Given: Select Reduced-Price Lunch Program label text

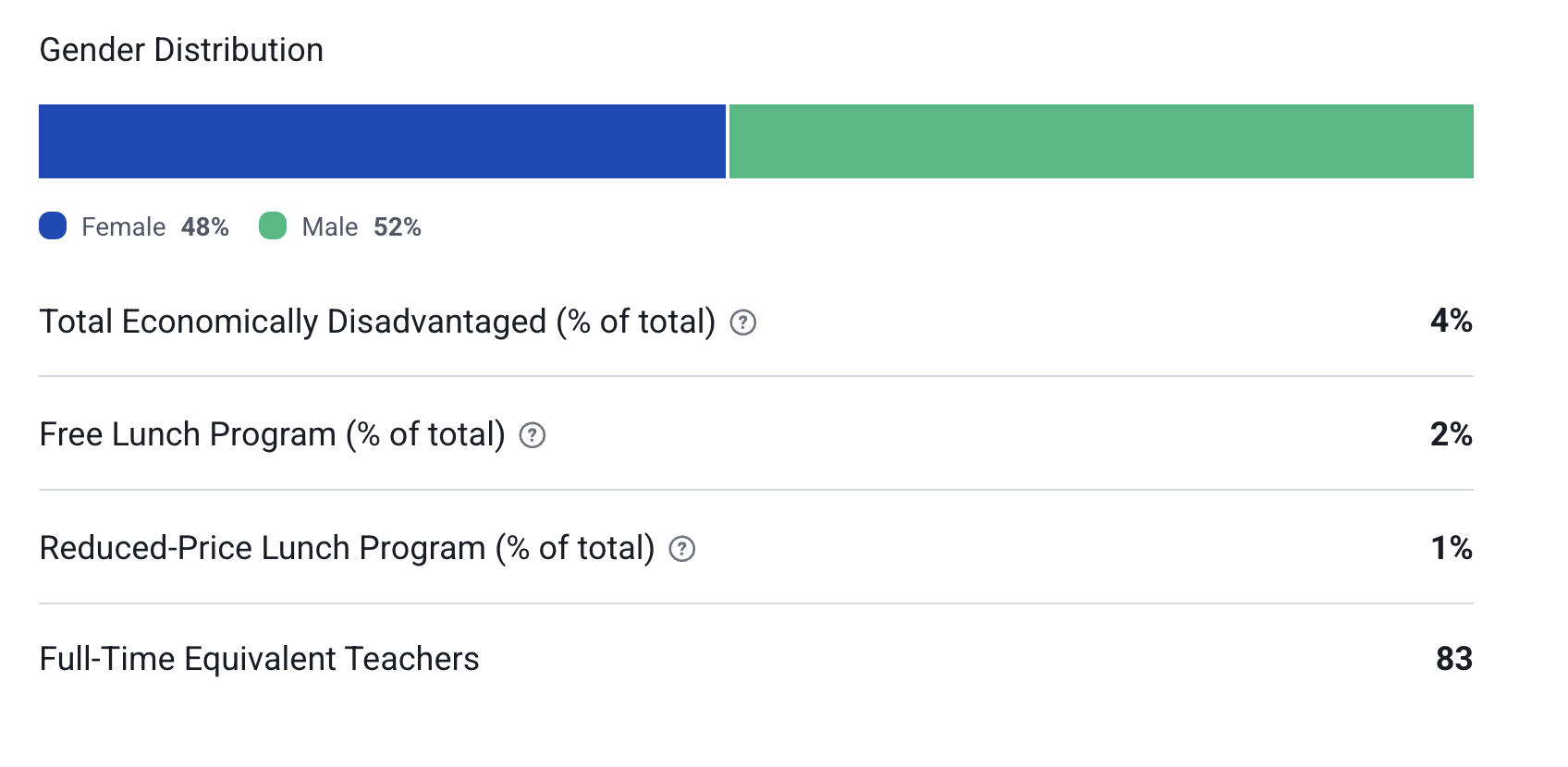Looking at the screenshot, I should pyautogui.click(x=348, y=549).
